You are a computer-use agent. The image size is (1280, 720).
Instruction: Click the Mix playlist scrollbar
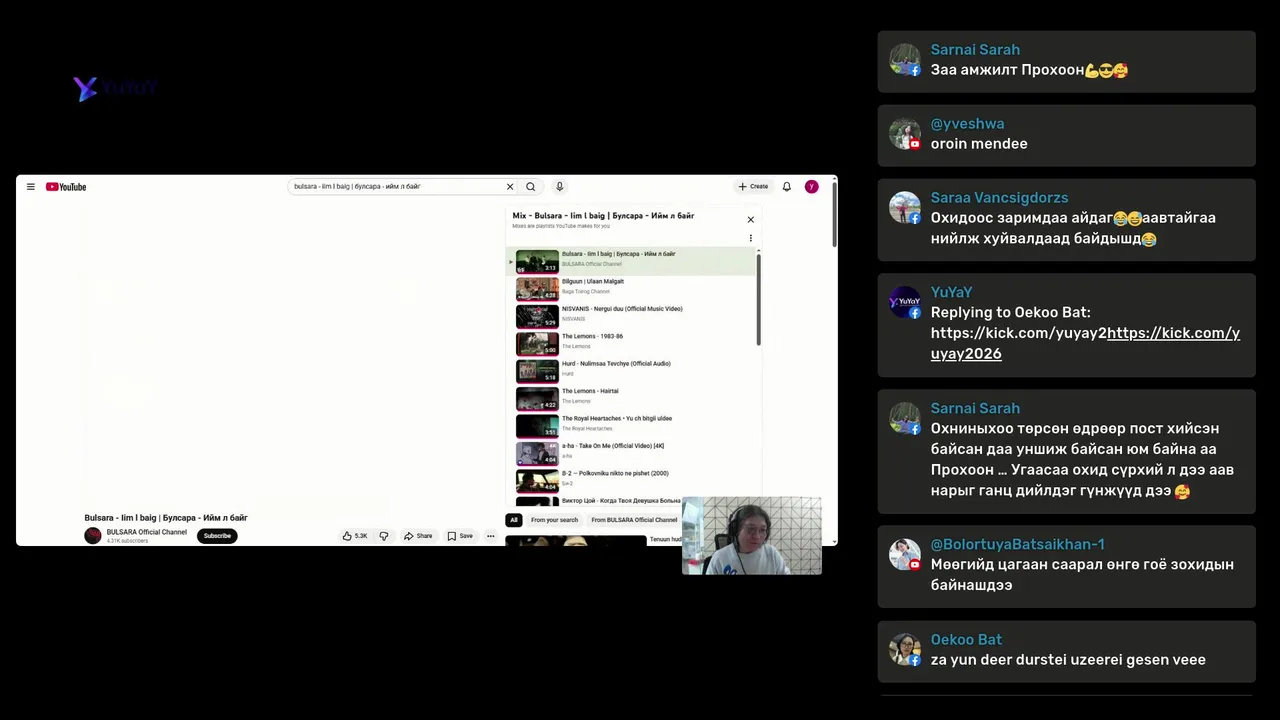pos(758,300)
